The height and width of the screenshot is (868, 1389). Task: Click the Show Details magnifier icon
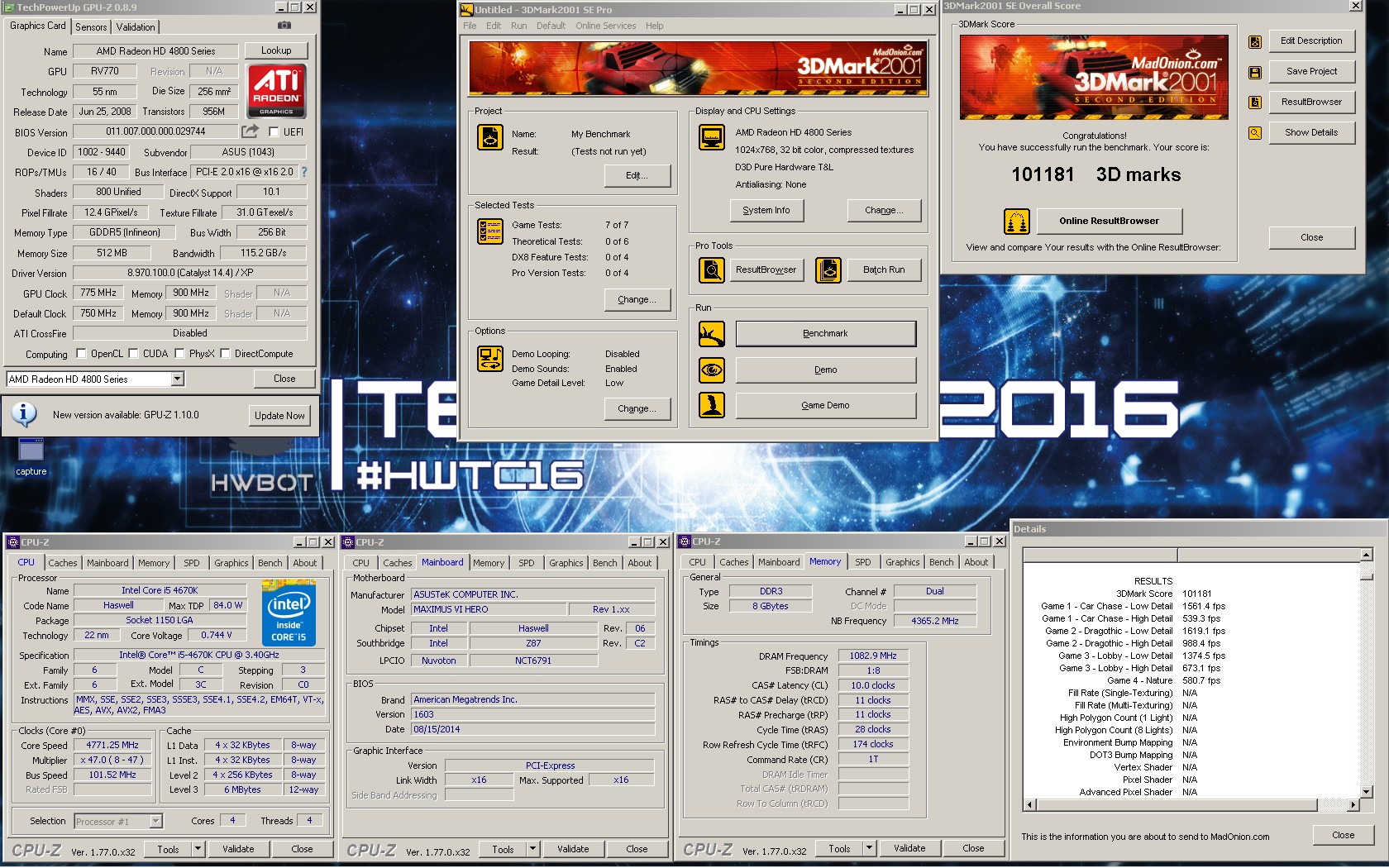1255,133
